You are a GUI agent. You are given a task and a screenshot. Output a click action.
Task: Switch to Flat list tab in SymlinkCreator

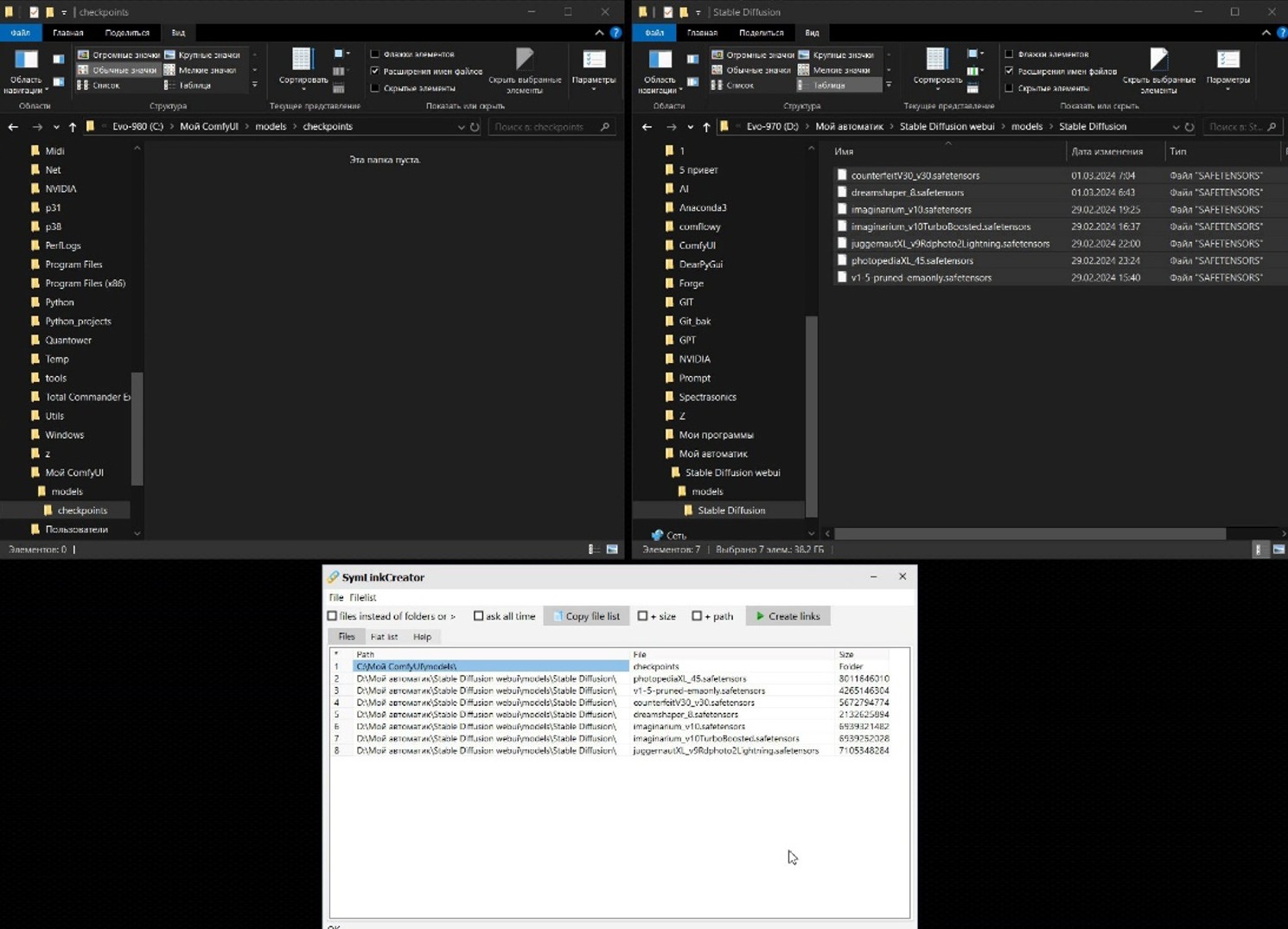(x=384, y=637)
